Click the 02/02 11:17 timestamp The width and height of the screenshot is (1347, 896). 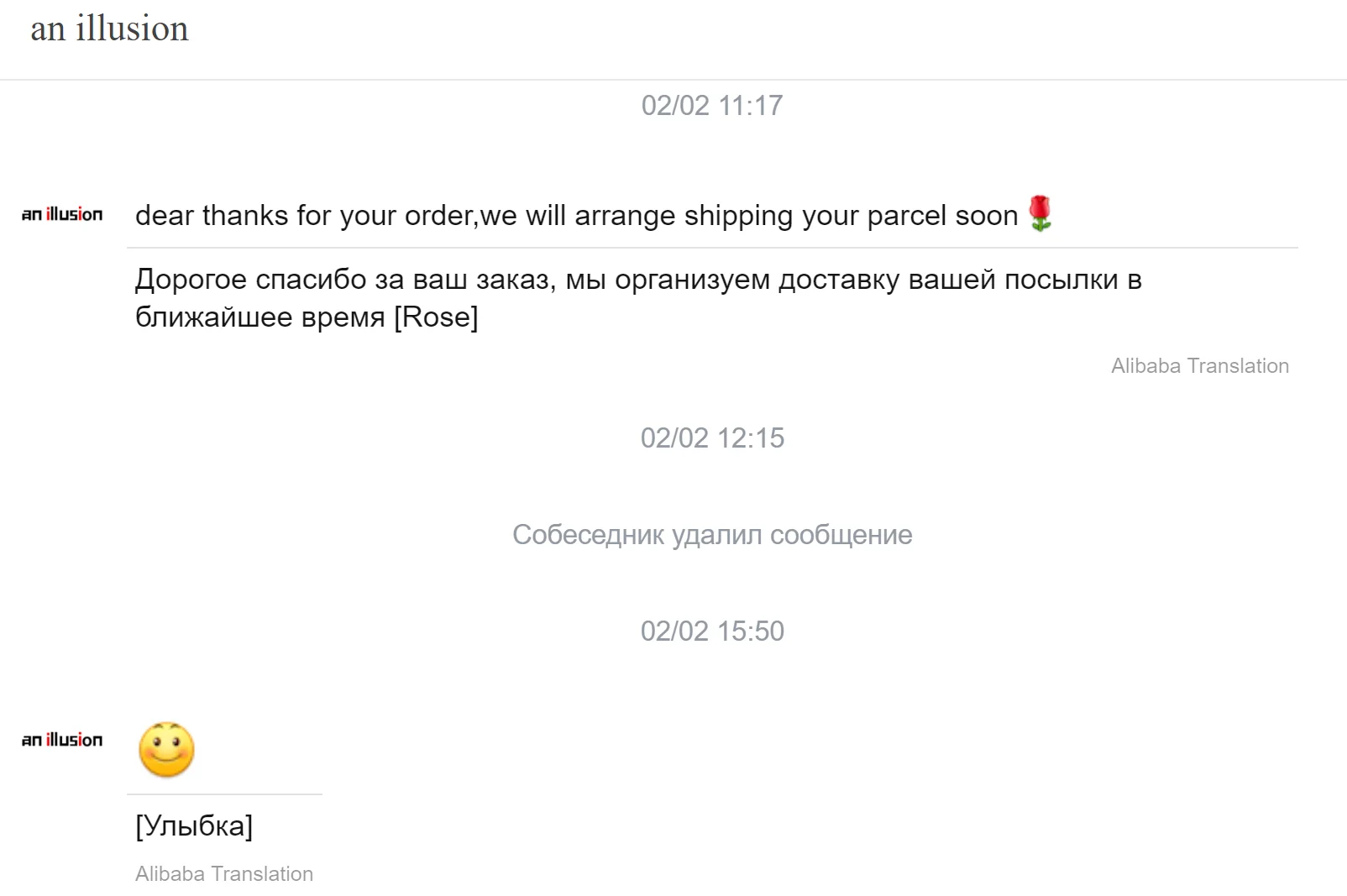click(711, 106)
